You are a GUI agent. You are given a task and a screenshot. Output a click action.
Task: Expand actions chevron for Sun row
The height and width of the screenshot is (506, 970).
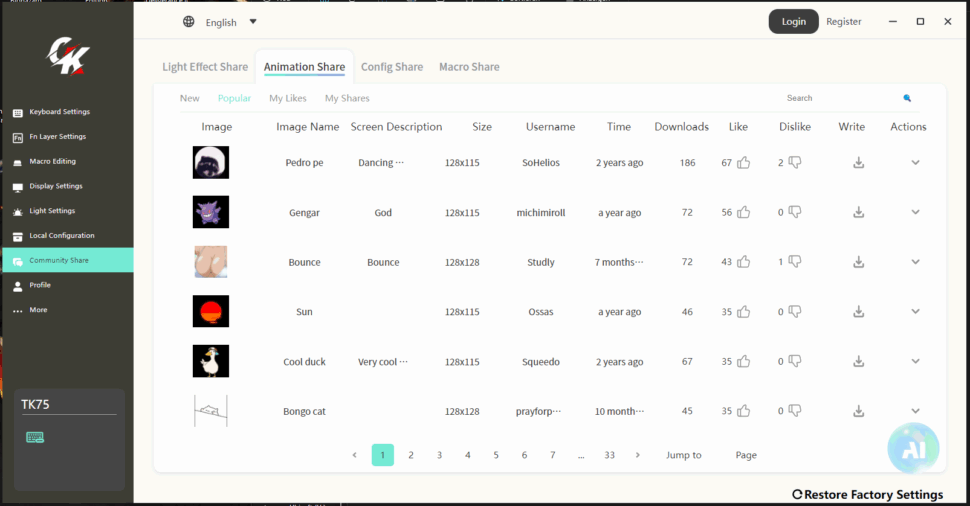[x=915, y=312]
